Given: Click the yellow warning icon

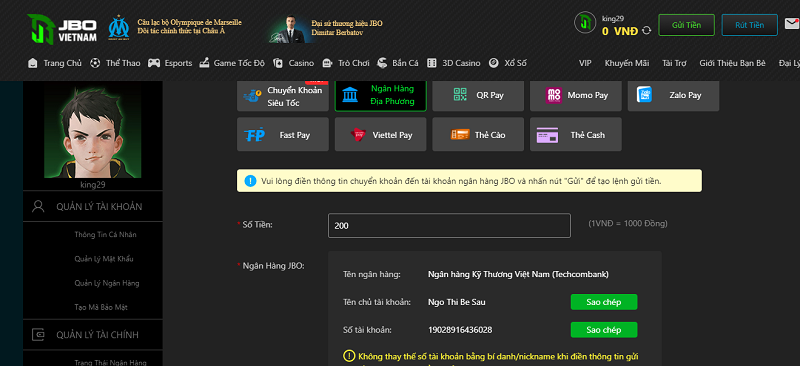Looking at the screenshot, I should click(x=349, y=356).
